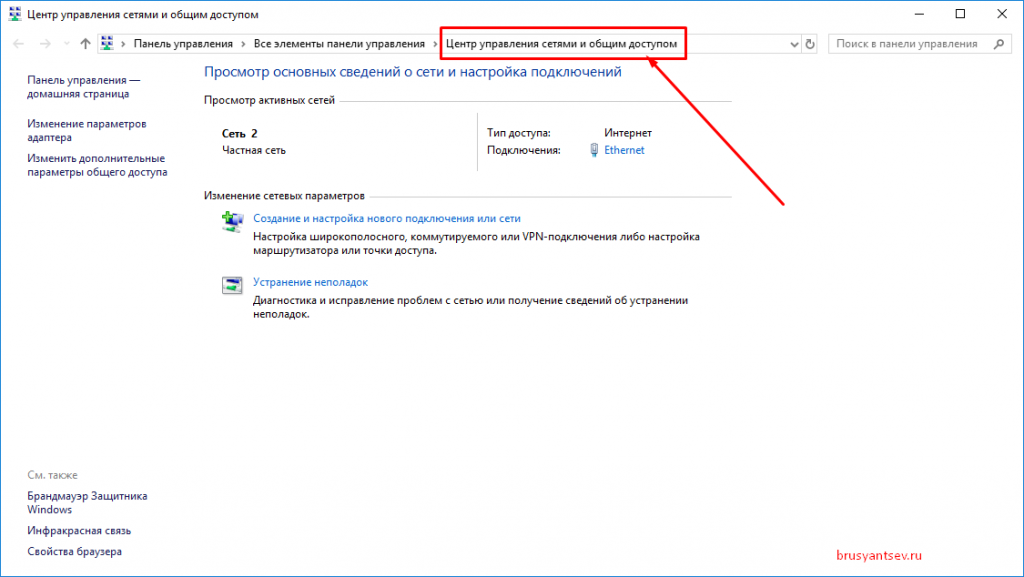Open Изменить дополнительные параметры общего доступа
Viewport: 1024px width, 577px height.
coord(97,165)
